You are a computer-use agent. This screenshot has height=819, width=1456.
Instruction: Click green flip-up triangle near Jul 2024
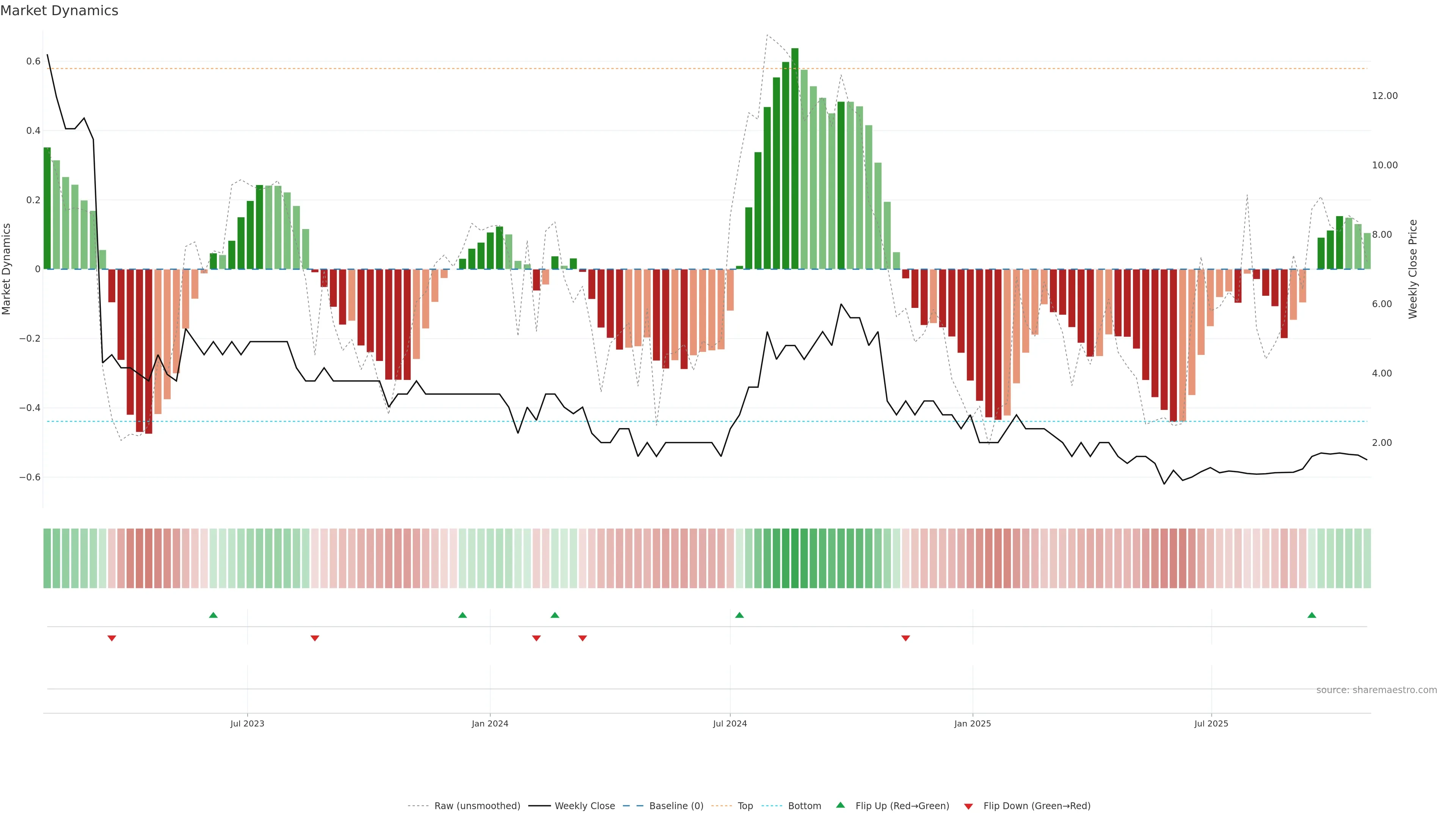click(x=739, y=615)
